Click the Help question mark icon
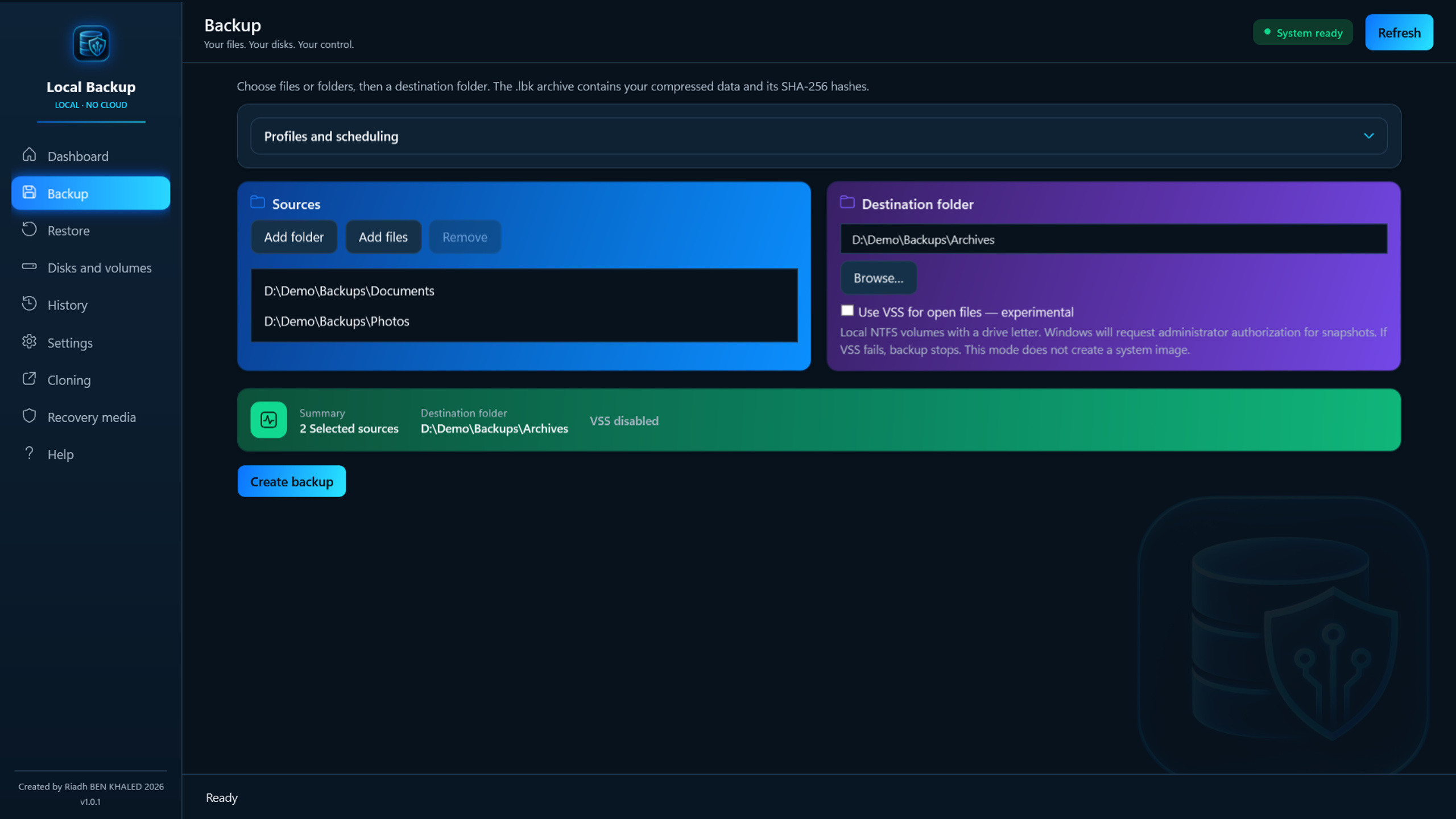This screenshot has width=1456, height=819. tap(29, 453)
